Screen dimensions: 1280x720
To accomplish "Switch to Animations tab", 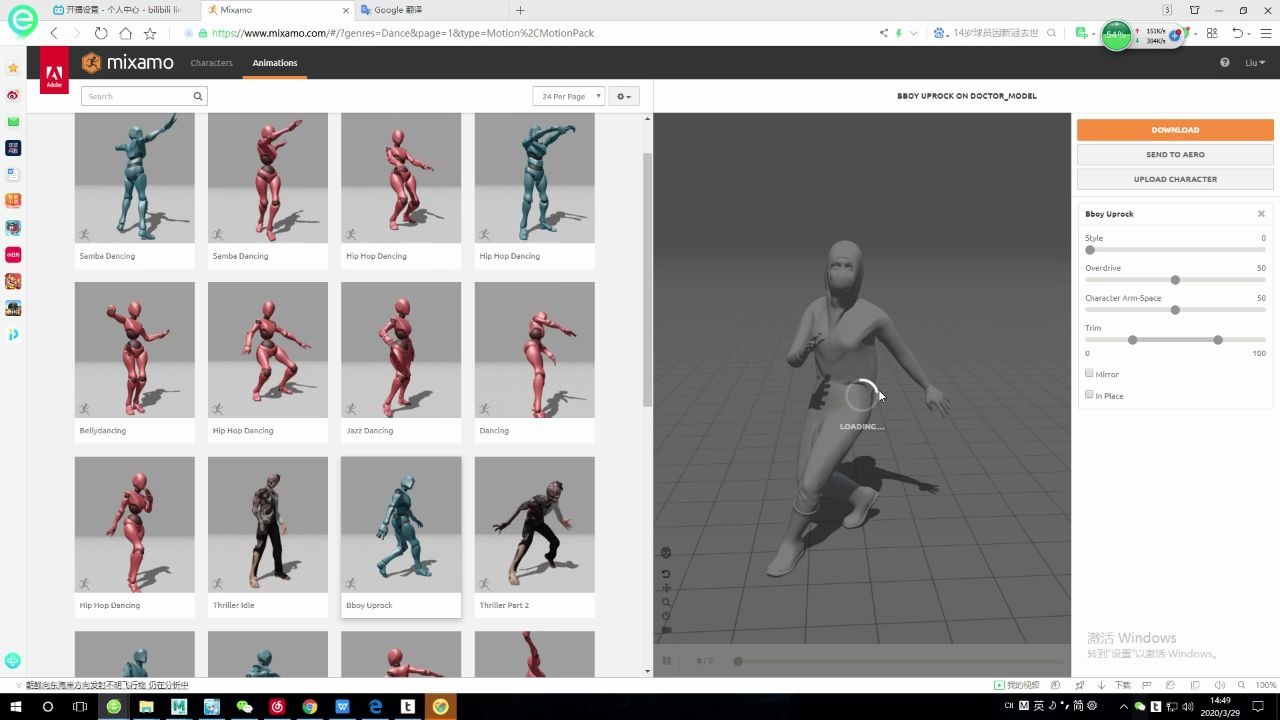I will [x=275, y=62].
